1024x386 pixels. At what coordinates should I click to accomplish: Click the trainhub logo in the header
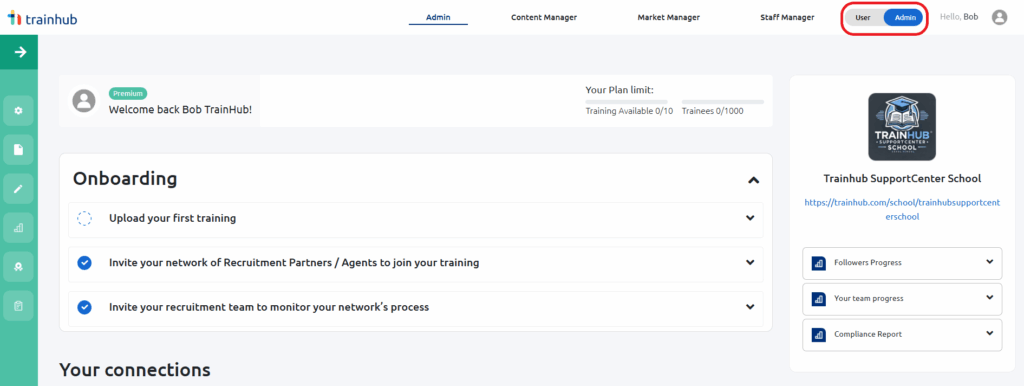(42, 18)
